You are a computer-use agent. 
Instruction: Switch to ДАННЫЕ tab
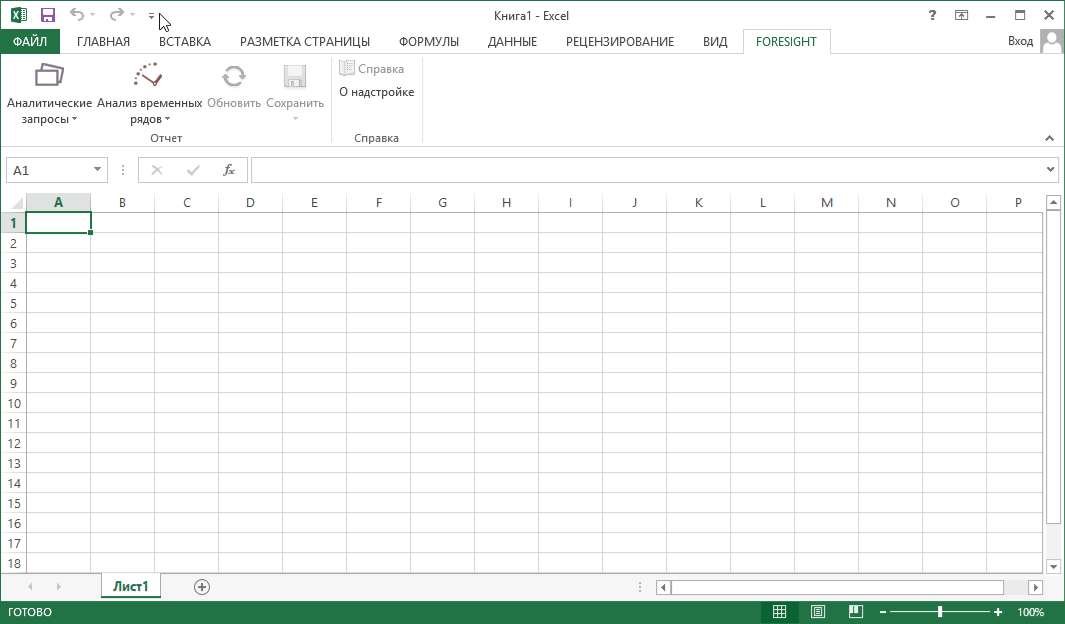click(x=512, y=41)
